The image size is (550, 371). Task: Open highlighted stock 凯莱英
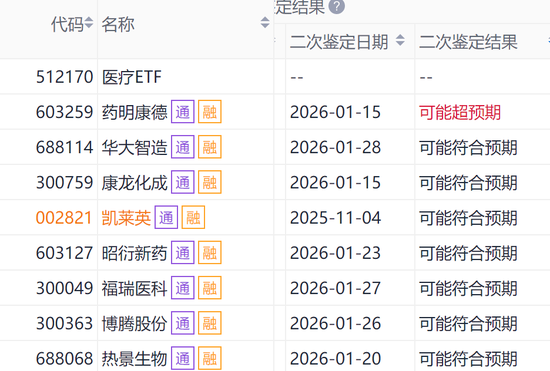pyautogui.click(x=126, y=218)
